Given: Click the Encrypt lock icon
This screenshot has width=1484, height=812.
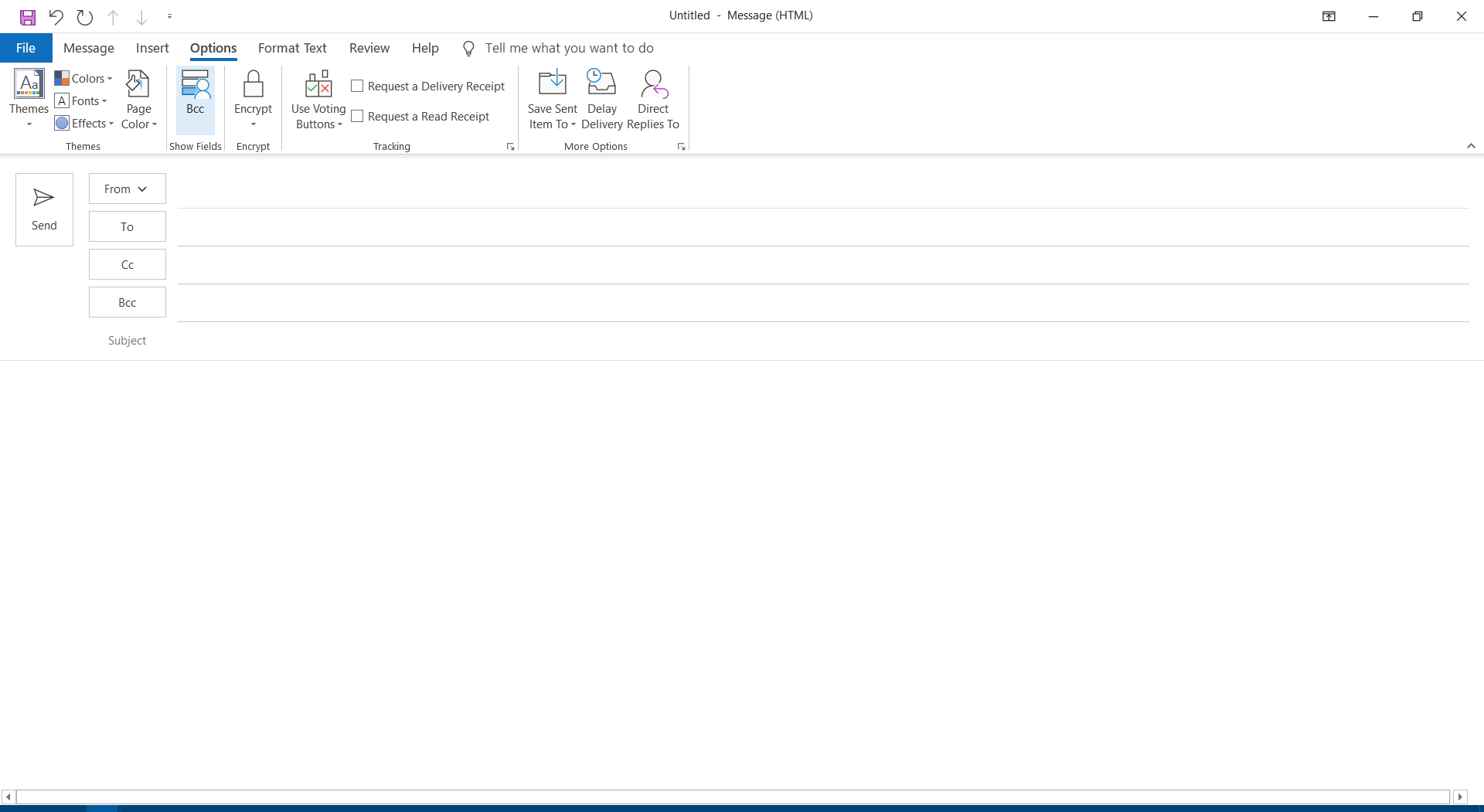Looking at the screenshot, I should click(x=254, y=99).
